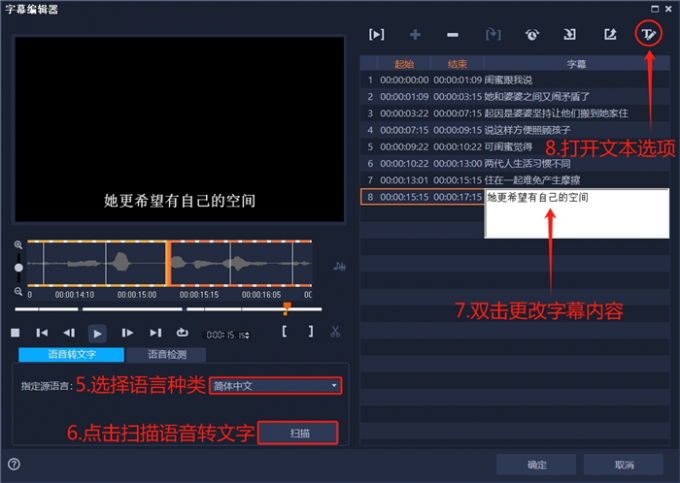This screenshot has height=483, width=680.
Task: Select subtitle row 3 starting 00:00:03:22
Action: pyautogui.click(x=514, y=113)
